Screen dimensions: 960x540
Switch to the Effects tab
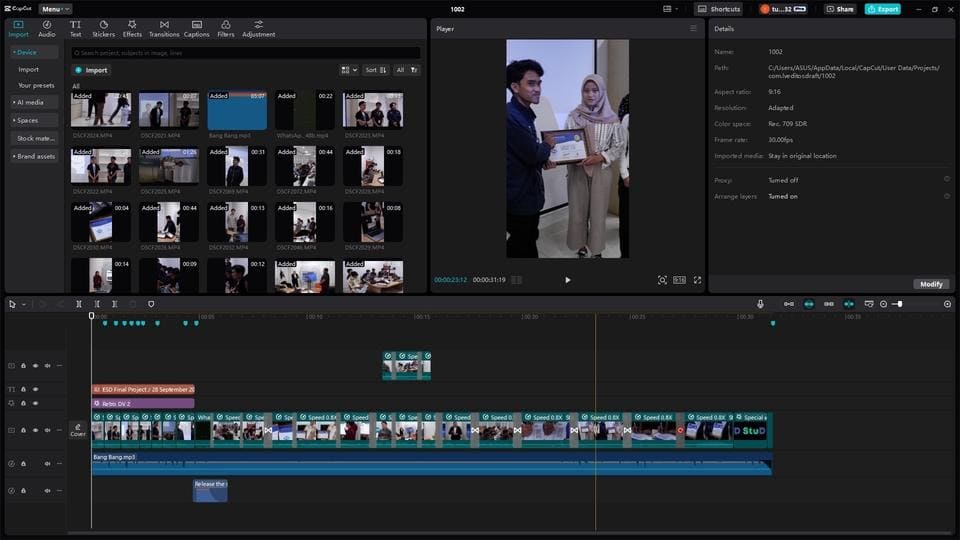[132, 28]
